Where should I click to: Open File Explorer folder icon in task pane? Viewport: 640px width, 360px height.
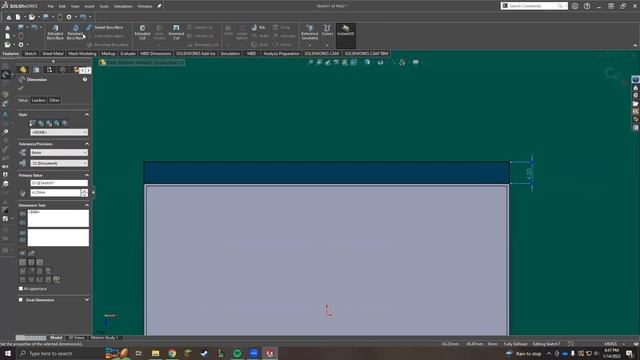pos(636,104)
